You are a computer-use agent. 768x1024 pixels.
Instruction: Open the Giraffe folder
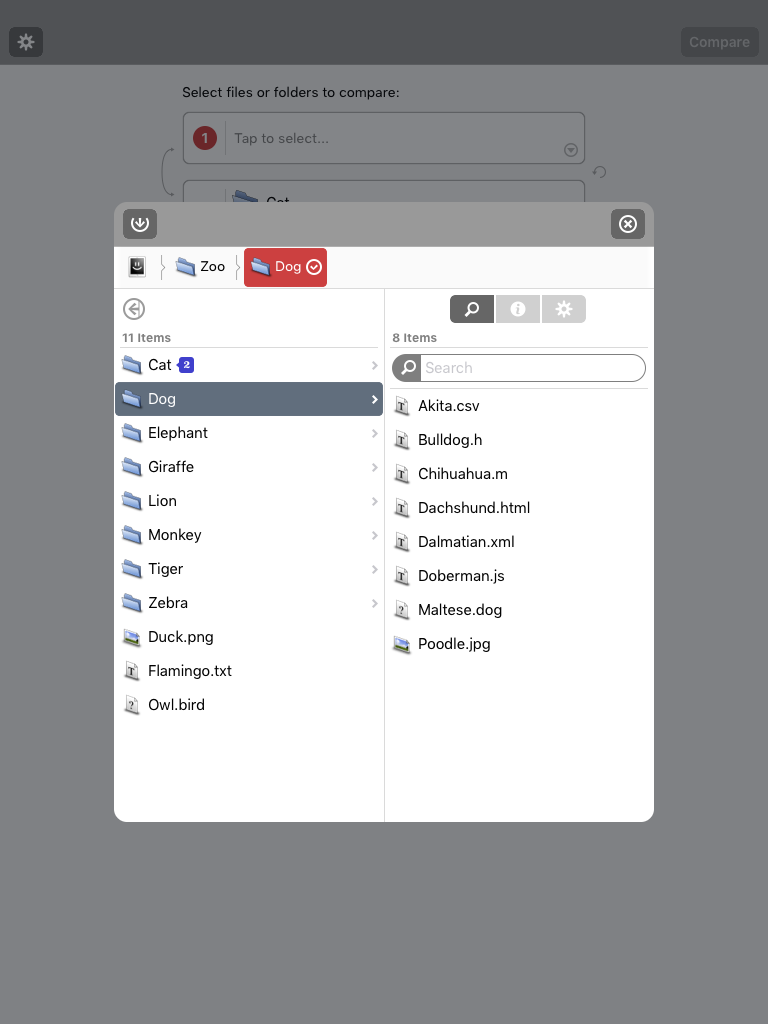[x=249, y=467]
